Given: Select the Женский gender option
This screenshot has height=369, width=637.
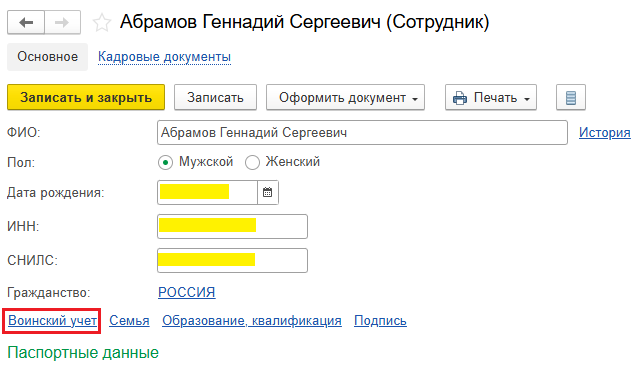Looking at the screenshot, I should coord(252,163).
